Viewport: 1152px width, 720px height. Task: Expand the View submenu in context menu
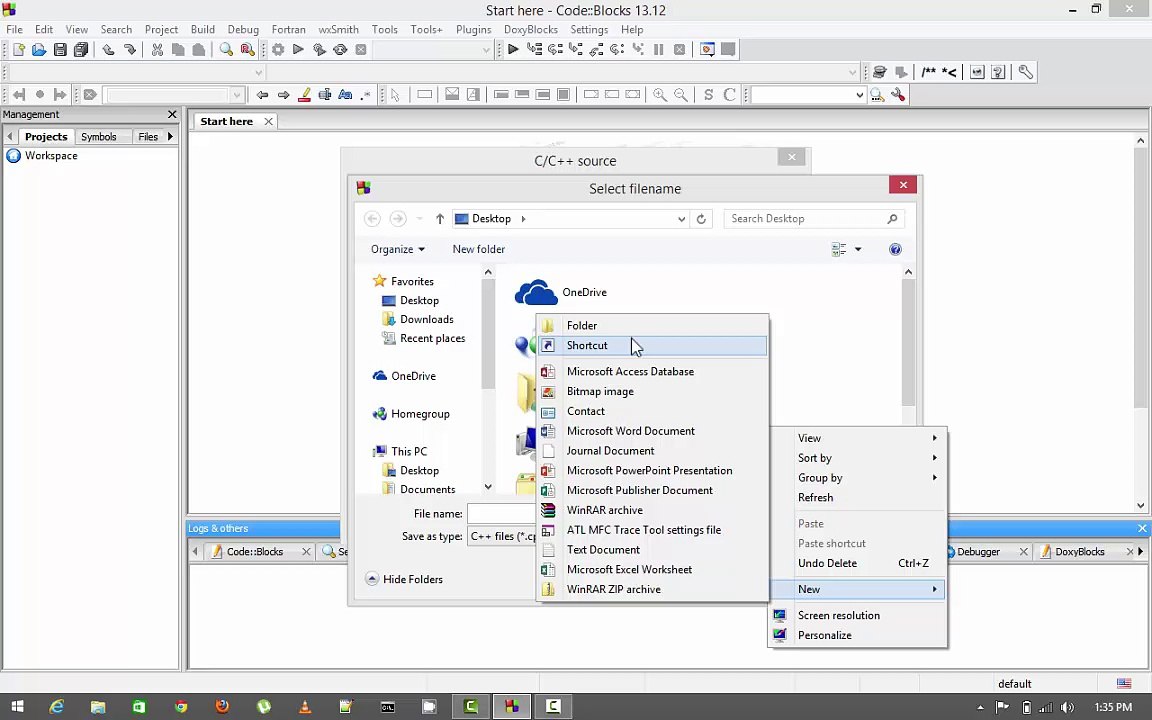[857, 438]
